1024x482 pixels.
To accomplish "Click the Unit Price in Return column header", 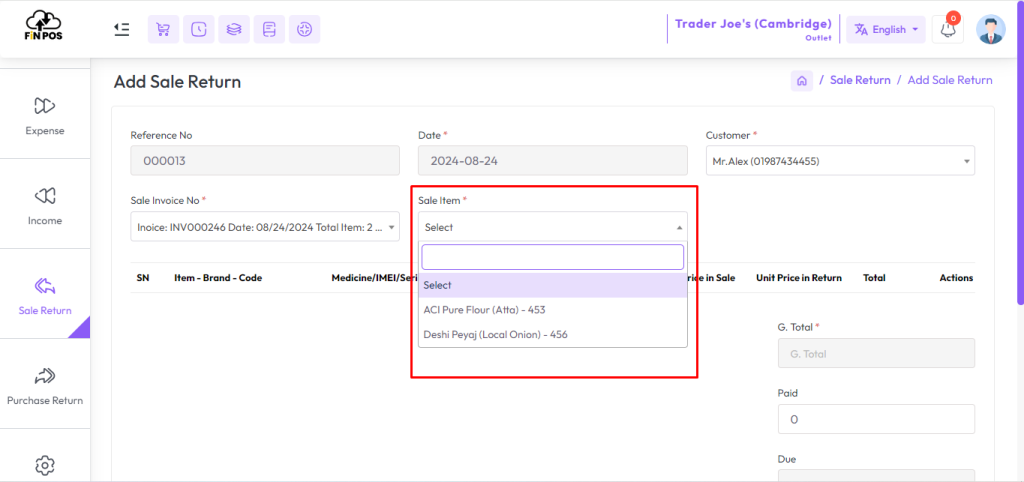I will pyautogui.click(x=799, y=278).
